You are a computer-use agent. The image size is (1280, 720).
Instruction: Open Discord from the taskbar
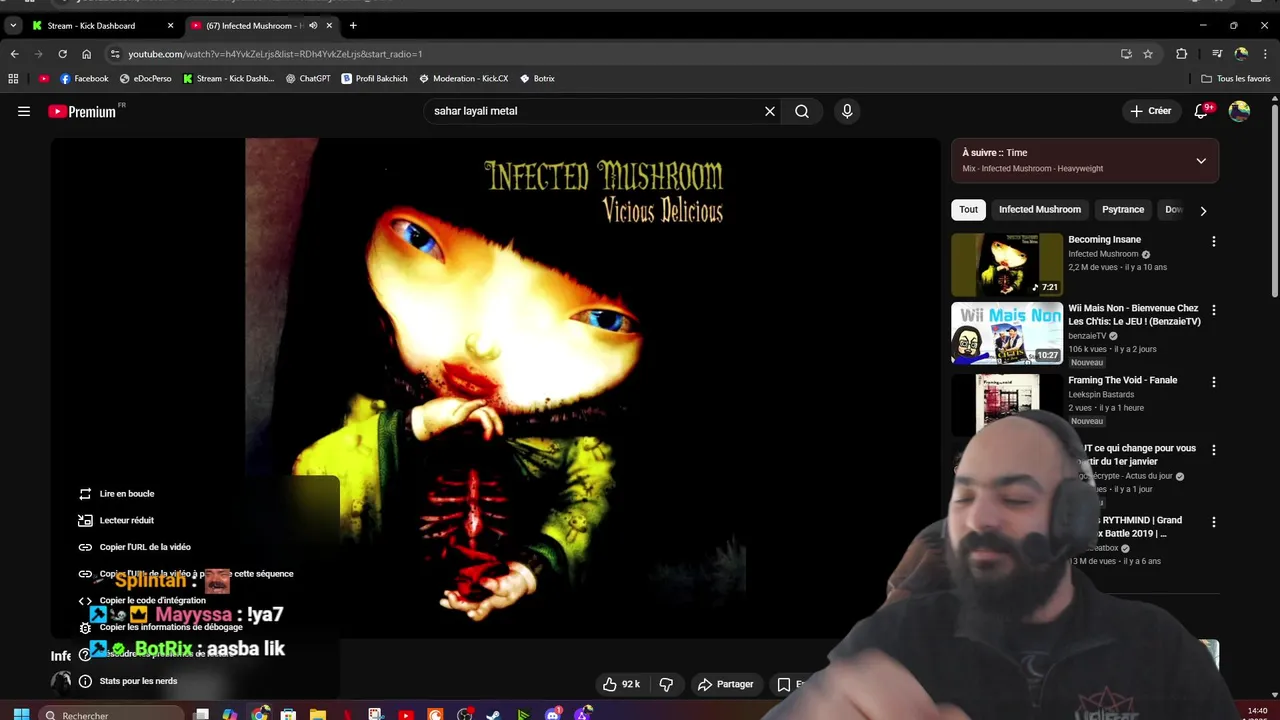[x=553, y=714]
